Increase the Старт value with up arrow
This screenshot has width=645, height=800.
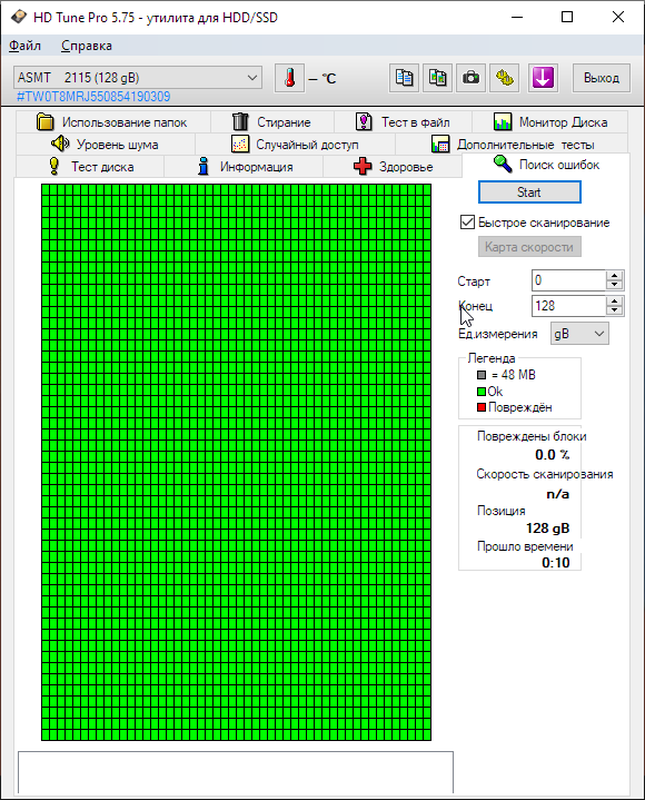(615, 276)
